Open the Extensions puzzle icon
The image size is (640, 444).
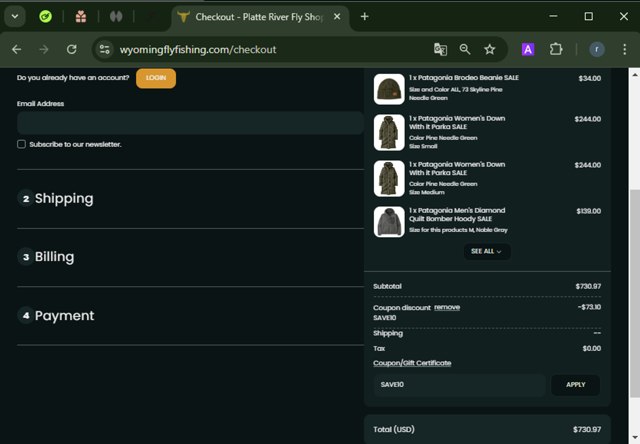[556, 50]
